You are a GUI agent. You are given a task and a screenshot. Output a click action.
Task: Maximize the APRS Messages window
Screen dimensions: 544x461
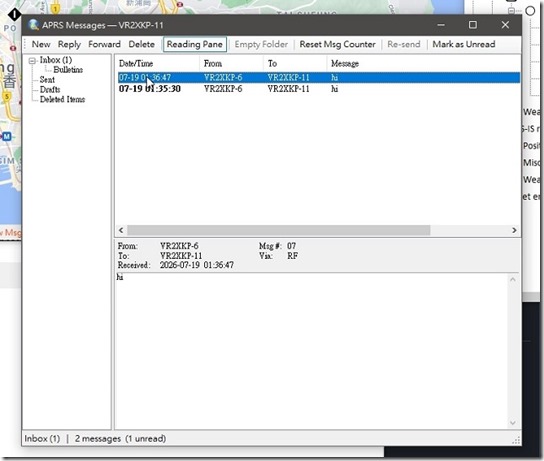[x=473, y=25]
